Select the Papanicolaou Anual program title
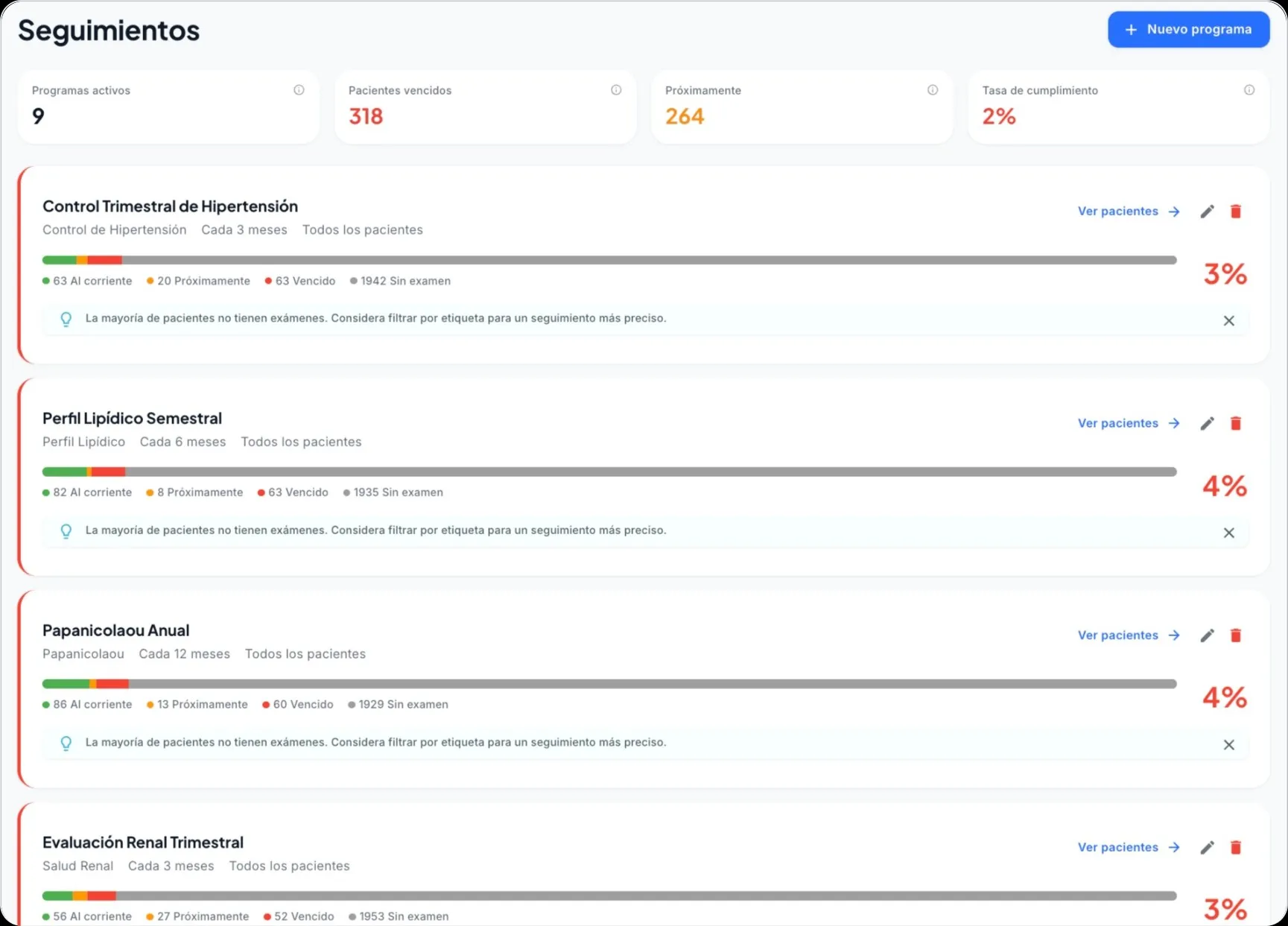Image resolution: width=1288 pixels, height=926 pixels. (115, 630)
